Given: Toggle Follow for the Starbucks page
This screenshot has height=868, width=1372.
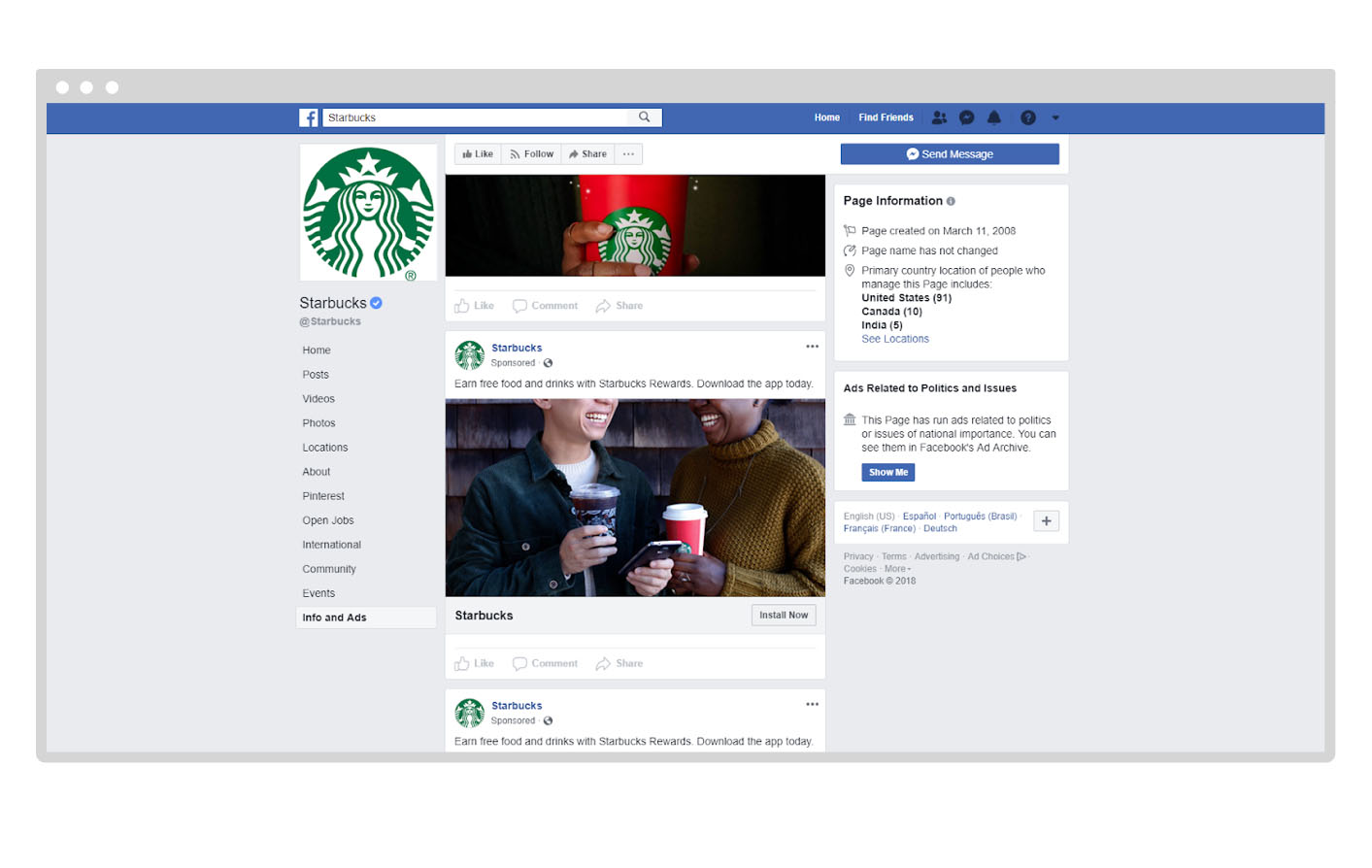Looking at the screenshot, I should pyautogui.click(x=531, y=154).
